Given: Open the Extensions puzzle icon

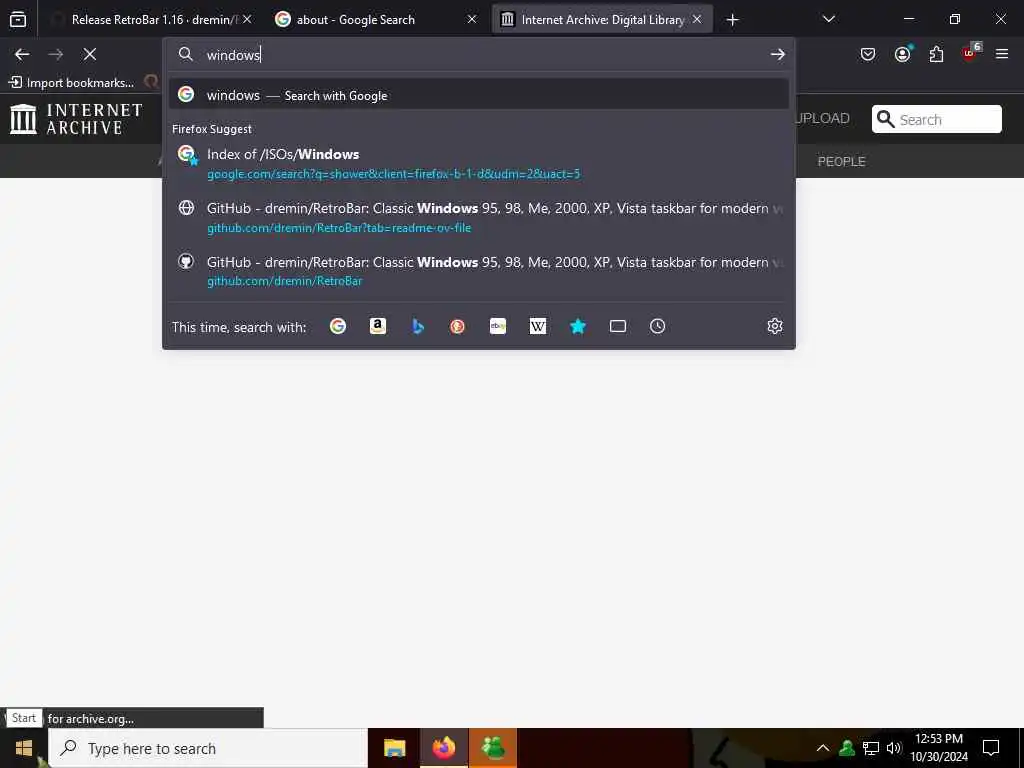Looking at the screenshot, I should pos(936,54).
